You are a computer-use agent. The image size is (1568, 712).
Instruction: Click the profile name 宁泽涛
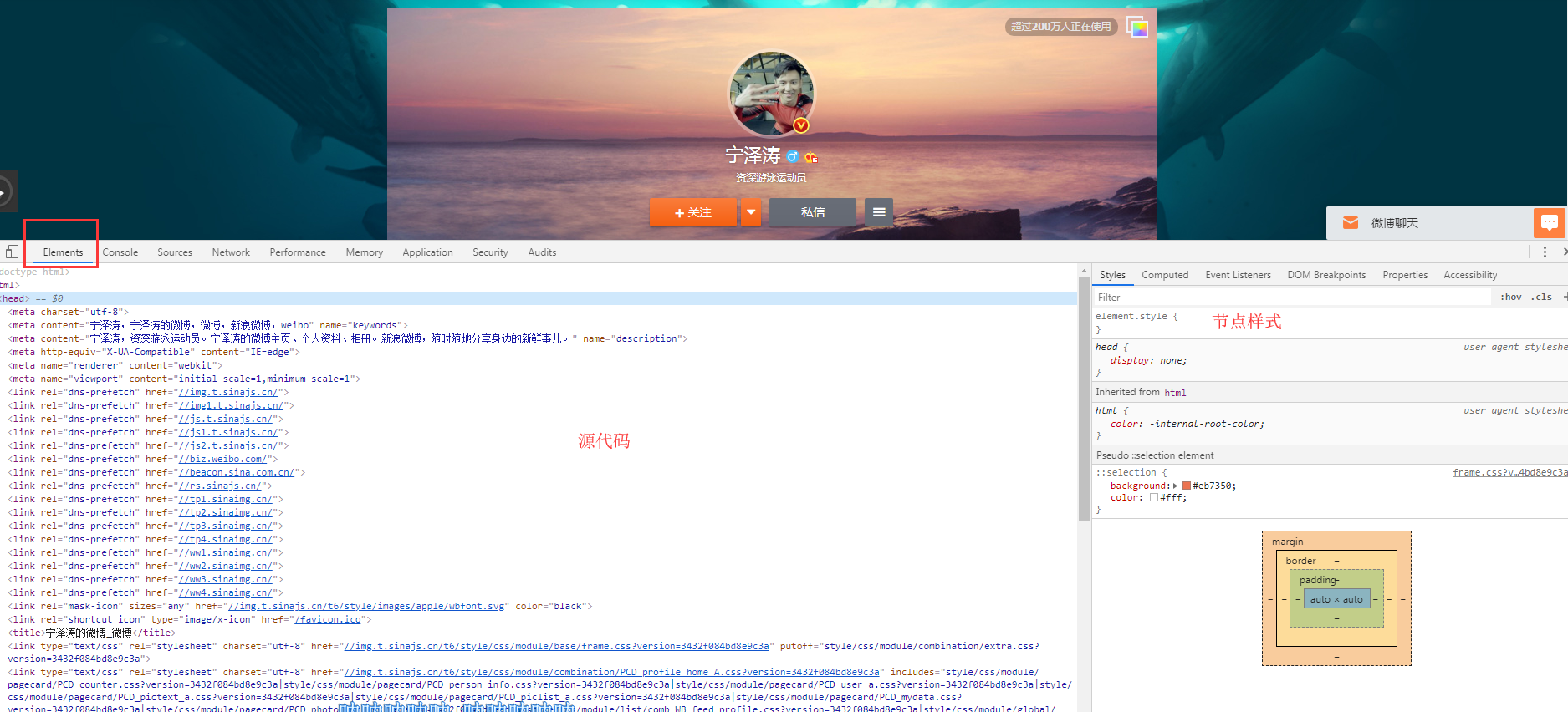coord(753,155)
